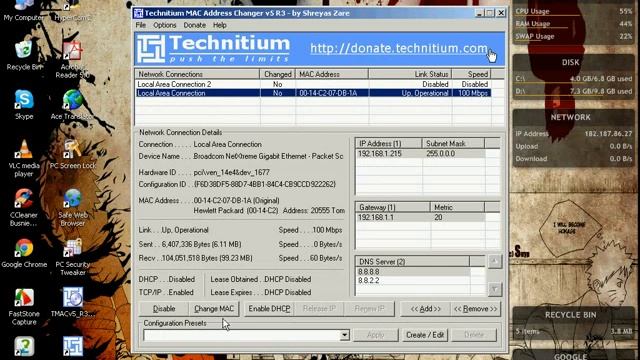The width and height of the screenshot is (640, 360).
Task: Follow the donate.technitium.com link
Action: coord(399,49)
